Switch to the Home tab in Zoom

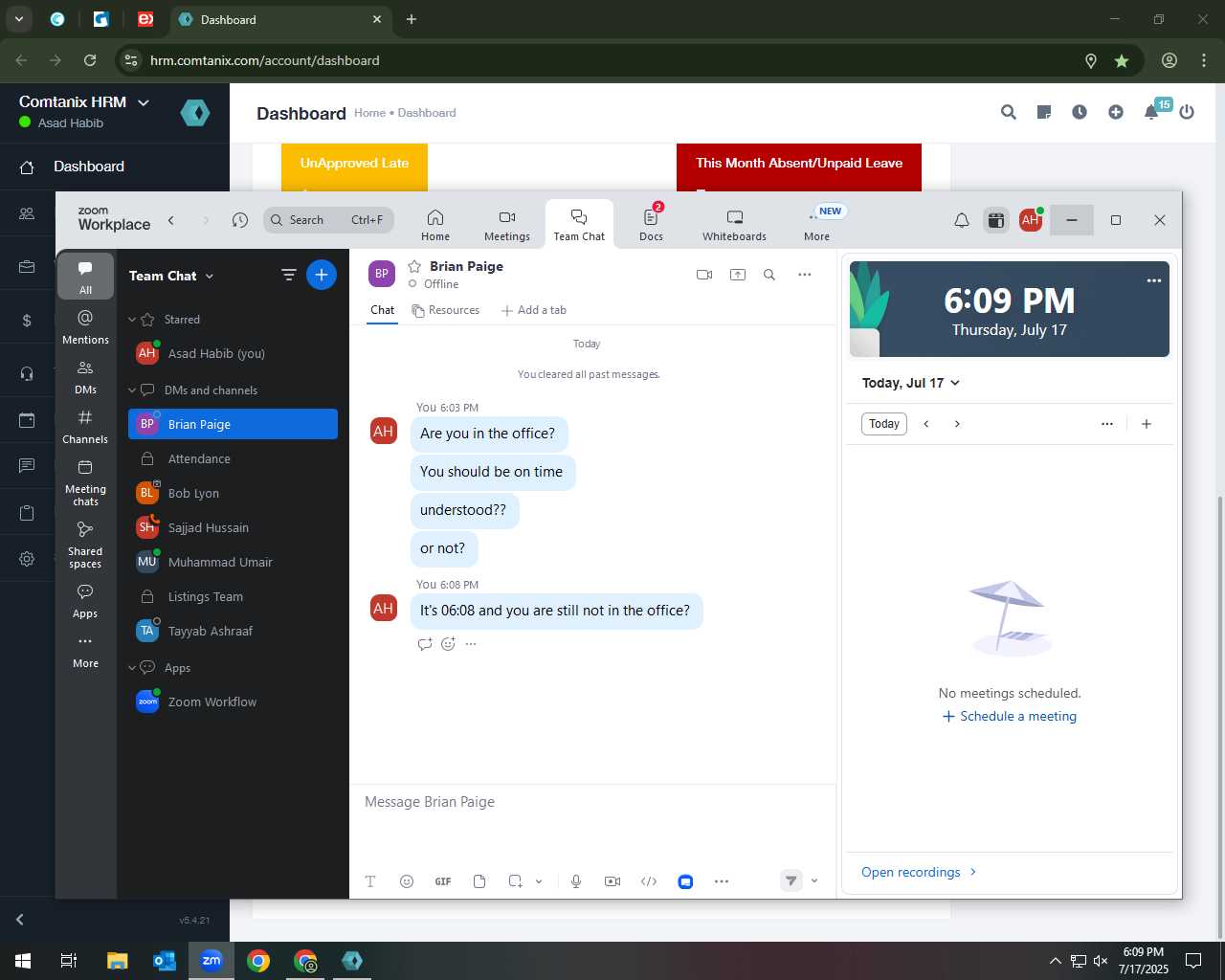pos(435,225)
